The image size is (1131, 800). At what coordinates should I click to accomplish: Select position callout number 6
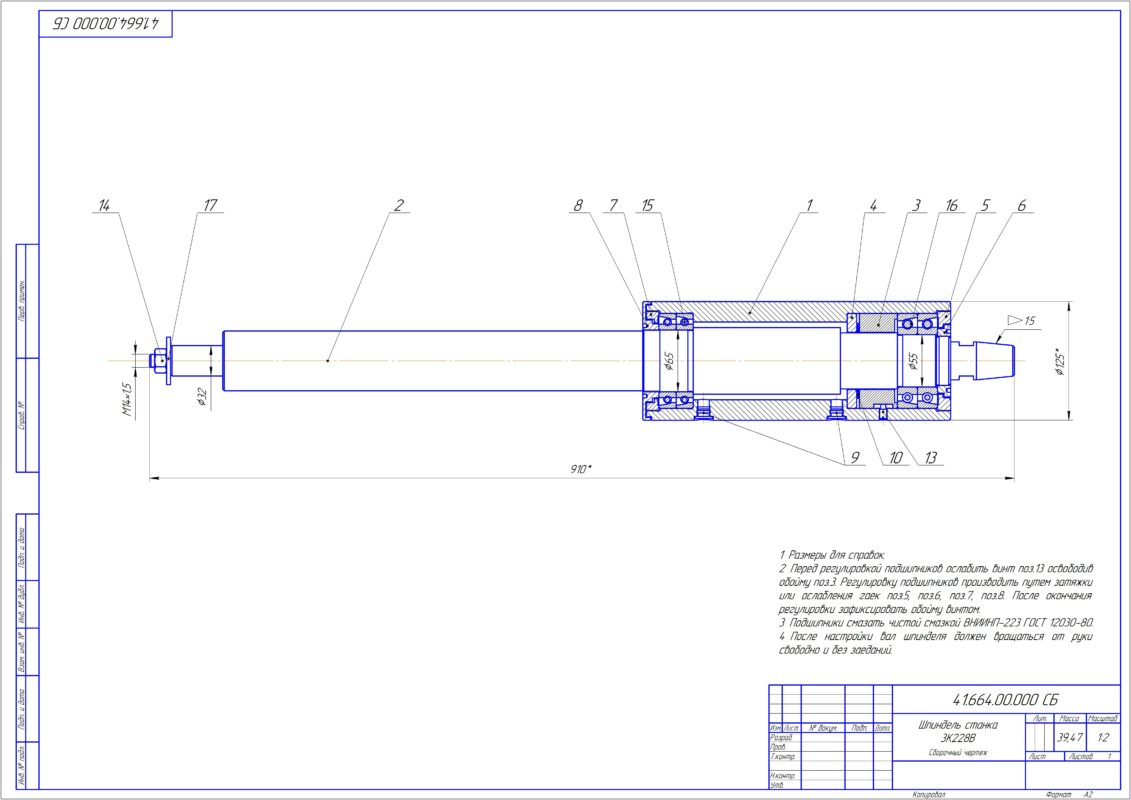point(1021,206)
